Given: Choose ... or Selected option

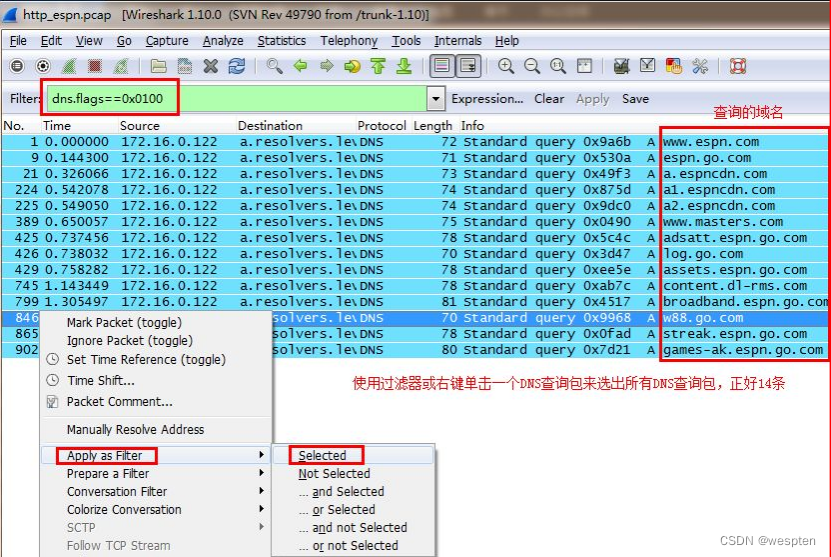Looking at the screenshot, I should 353,509.
